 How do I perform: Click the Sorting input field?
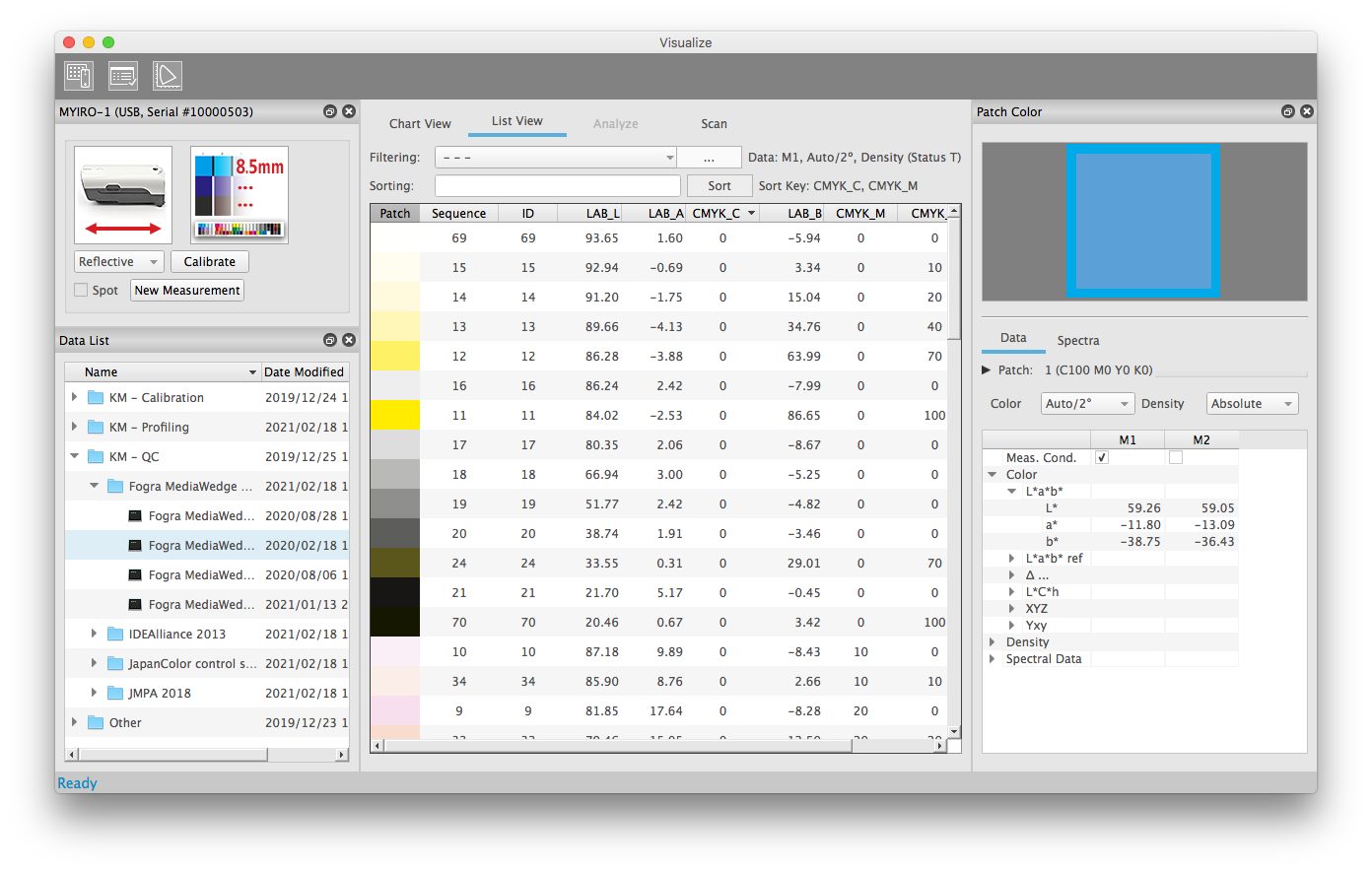557,186
